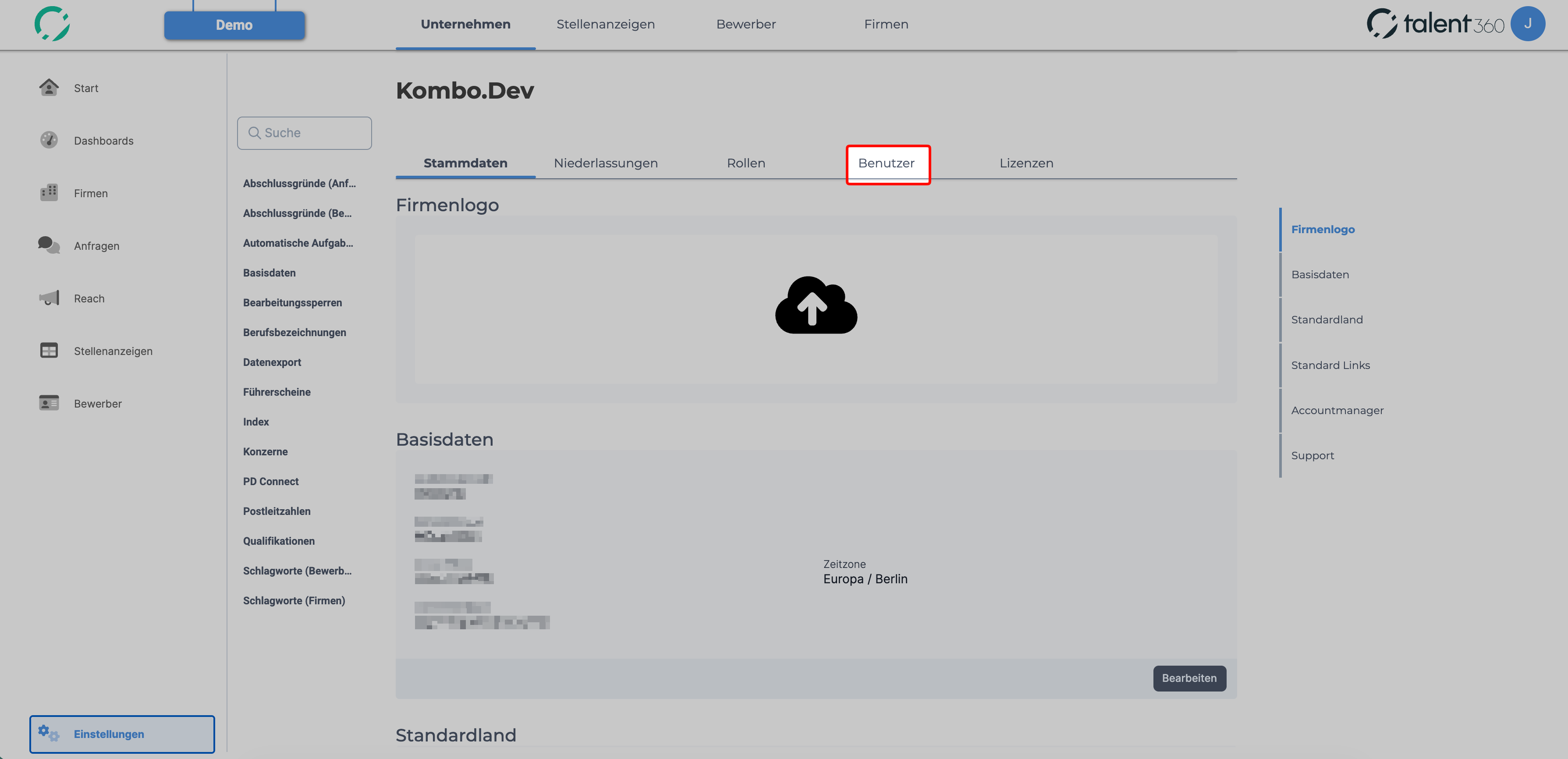This screenshot has width=1568, height=759.
Task: Jump to Standard Links section
Action: point(1330,365)
